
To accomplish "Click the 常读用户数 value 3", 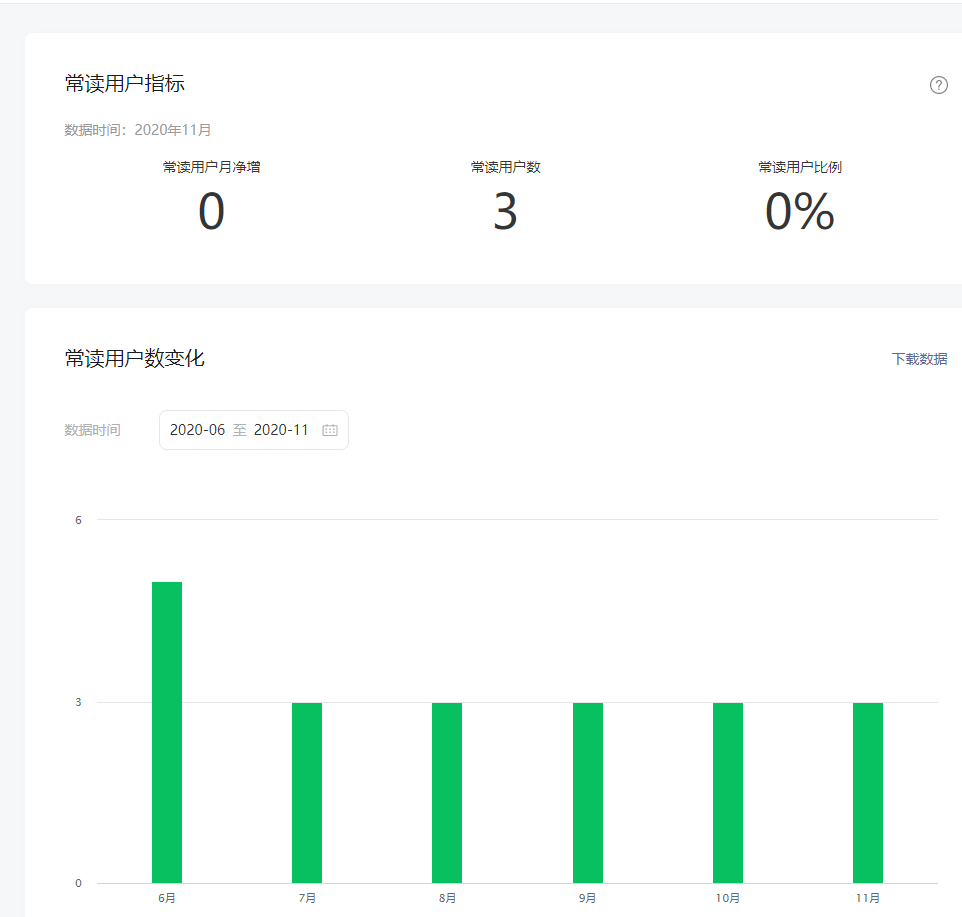I will pyautogui.click(x=506, y=211).
